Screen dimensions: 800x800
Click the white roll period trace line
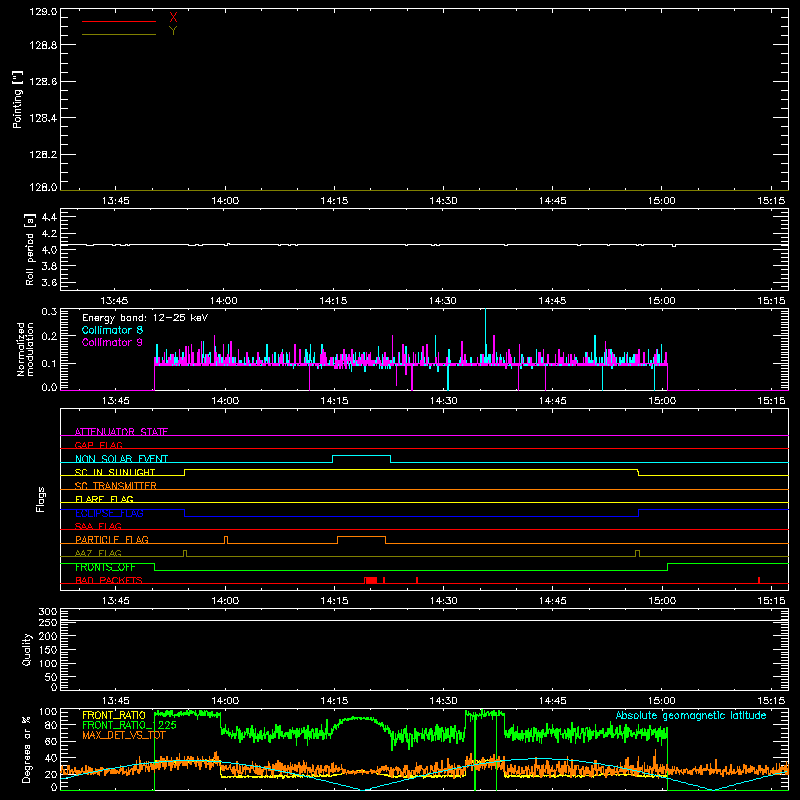click(424, 245)
